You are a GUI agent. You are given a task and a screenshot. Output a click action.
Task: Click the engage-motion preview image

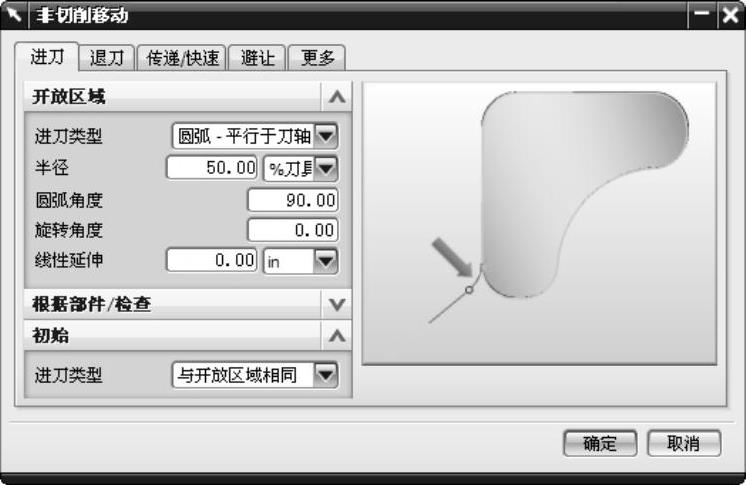click(540, 224)
